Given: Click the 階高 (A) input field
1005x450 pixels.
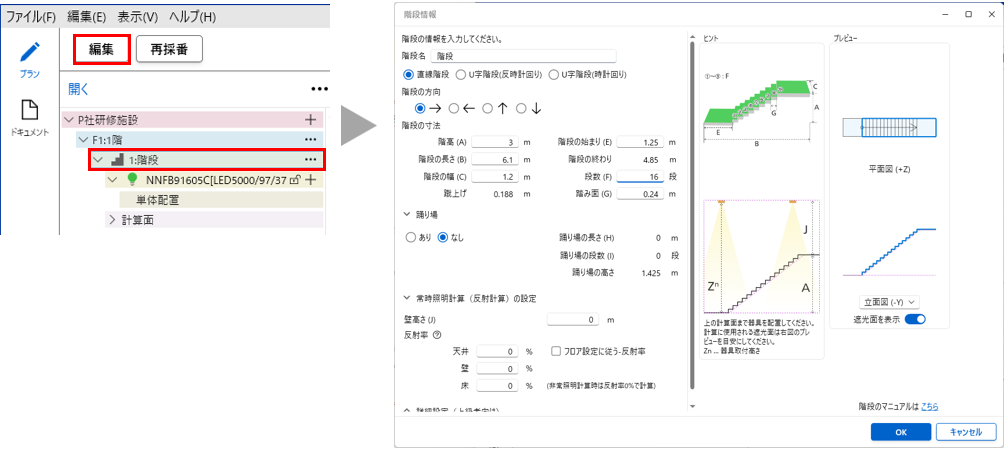Looking at the screenshot, I should (x=493, y=143).
